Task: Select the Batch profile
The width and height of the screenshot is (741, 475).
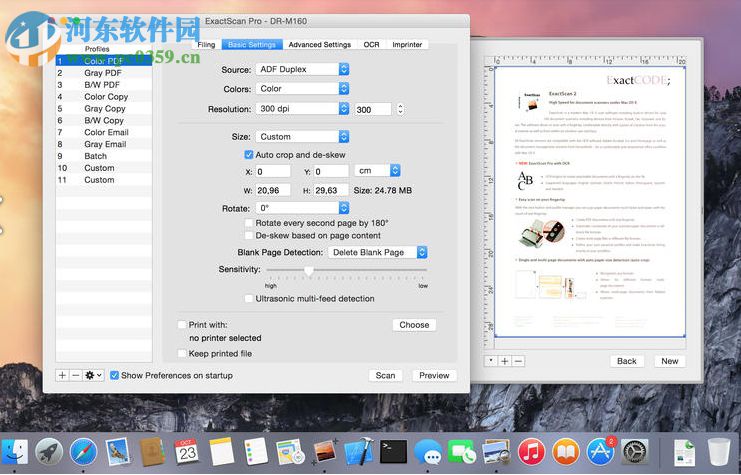Action: tap(104, 156)
